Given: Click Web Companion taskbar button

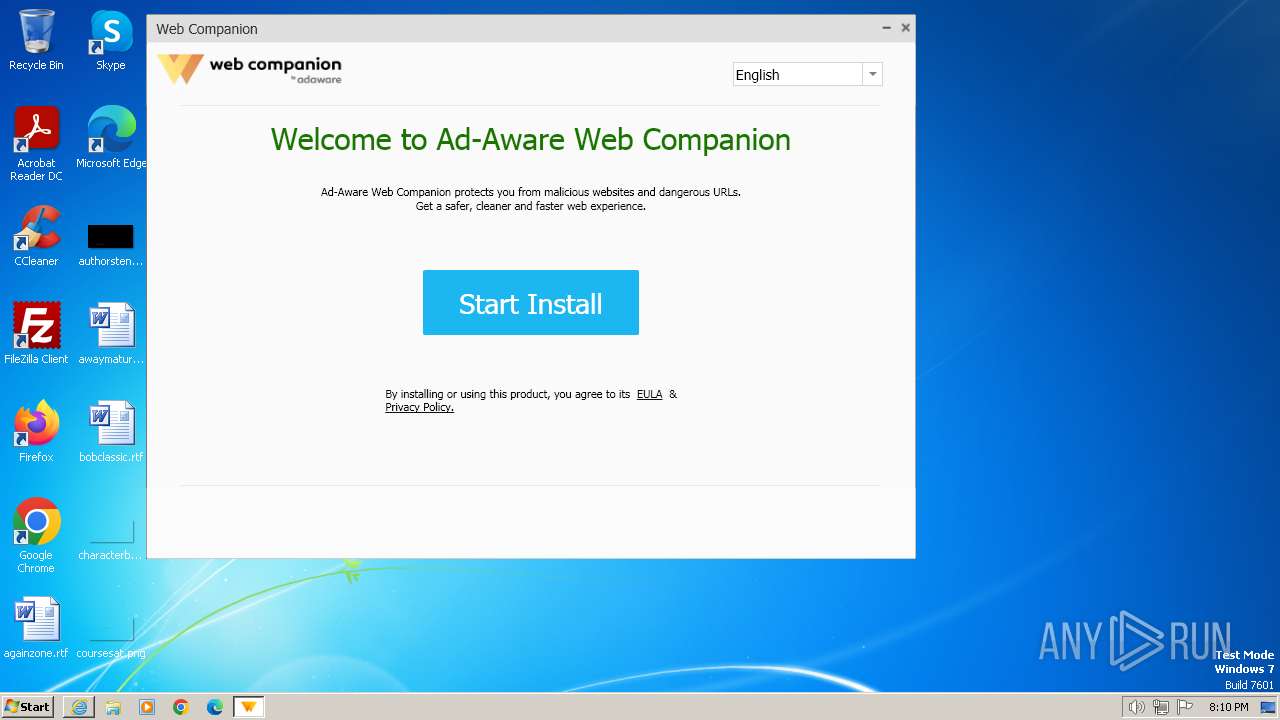Looking at the screenshot, I should [249, 707].
